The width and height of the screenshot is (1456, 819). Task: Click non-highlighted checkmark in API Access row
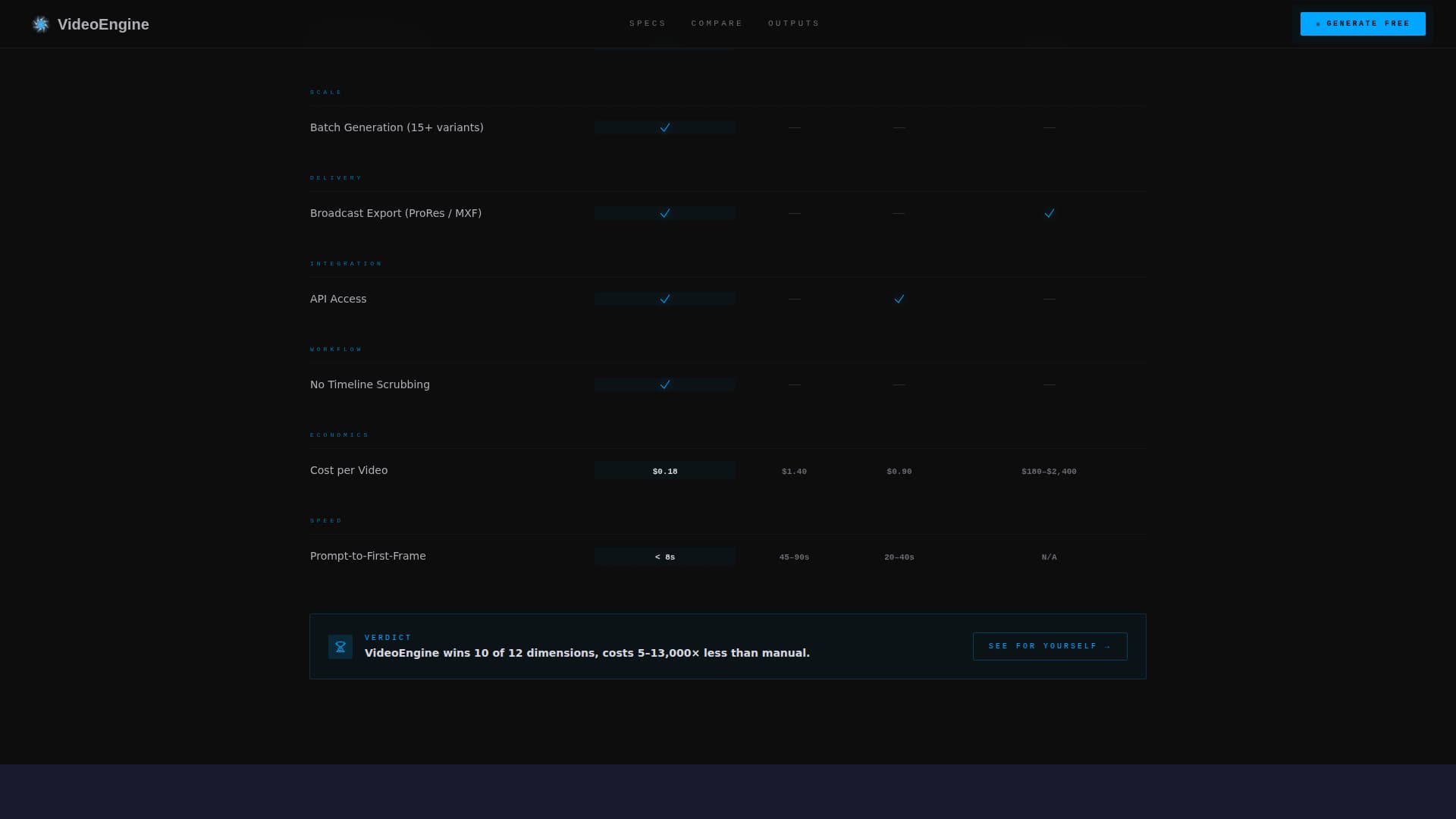[x=899, y=299]
